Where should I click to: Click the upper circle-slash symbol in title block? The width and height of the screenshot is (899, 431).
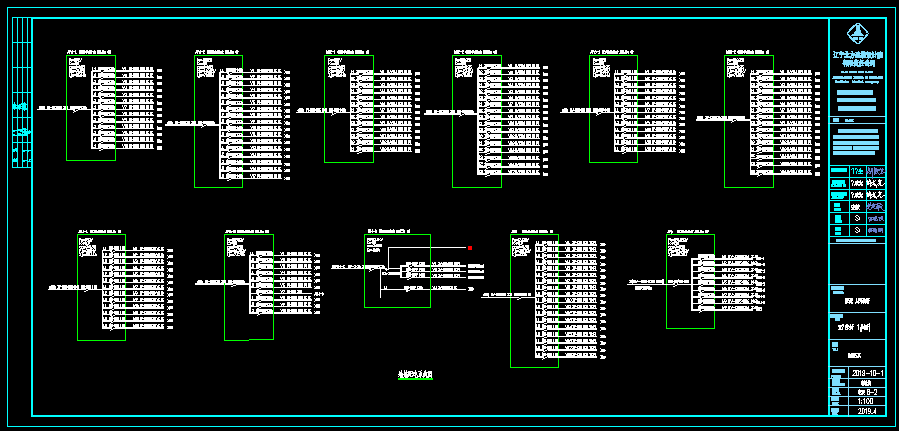click(x=856, y=216)
